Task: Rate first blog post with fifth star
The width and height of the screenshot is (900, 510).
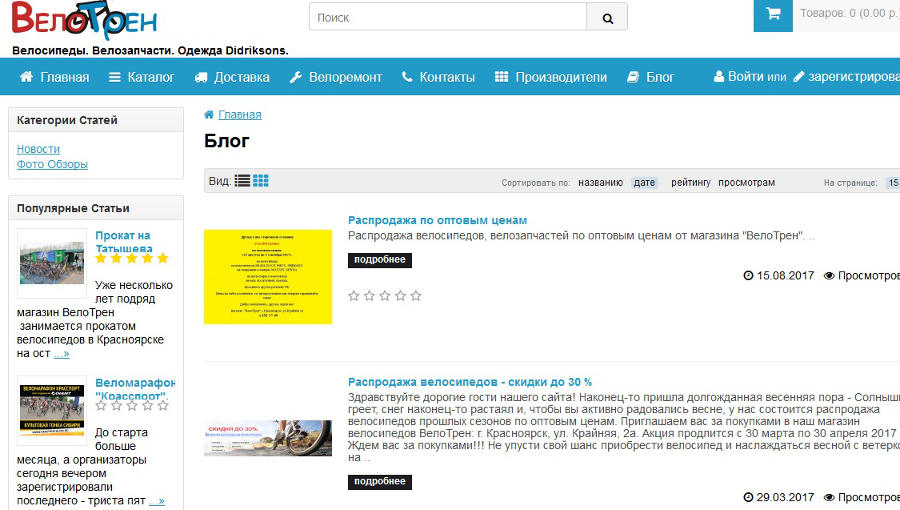Action: click(x=416, y=296)
